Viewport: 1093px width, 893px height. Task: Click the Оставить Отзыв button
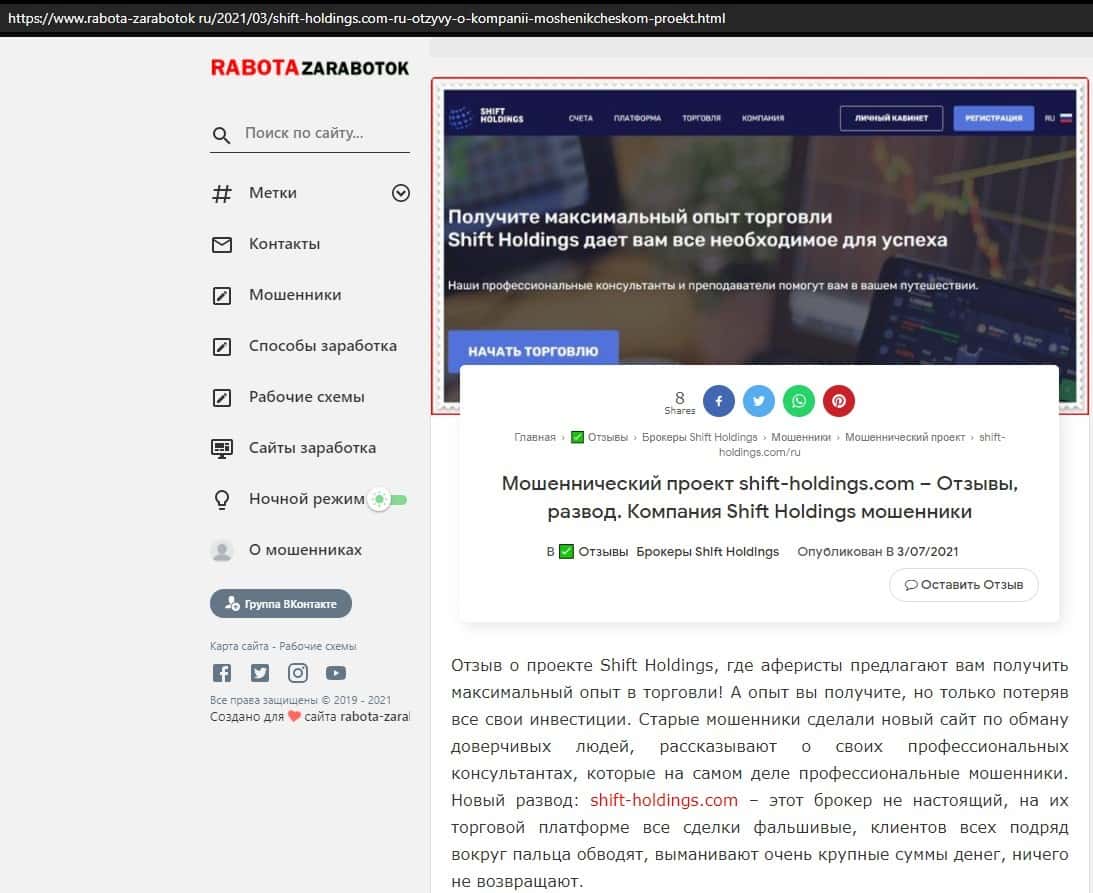tap(963, 585)
